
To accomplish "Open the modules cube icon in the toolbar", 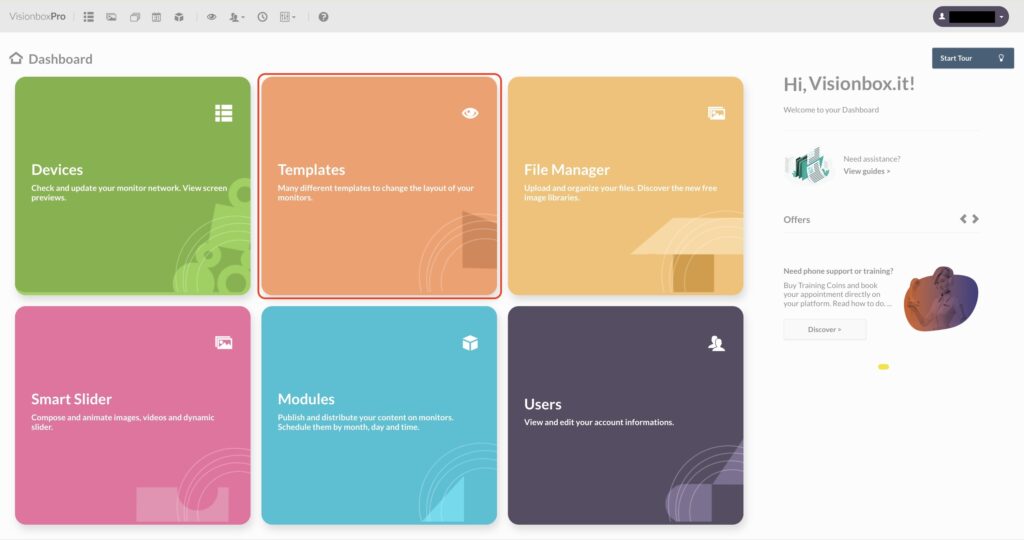I will 179,17.
